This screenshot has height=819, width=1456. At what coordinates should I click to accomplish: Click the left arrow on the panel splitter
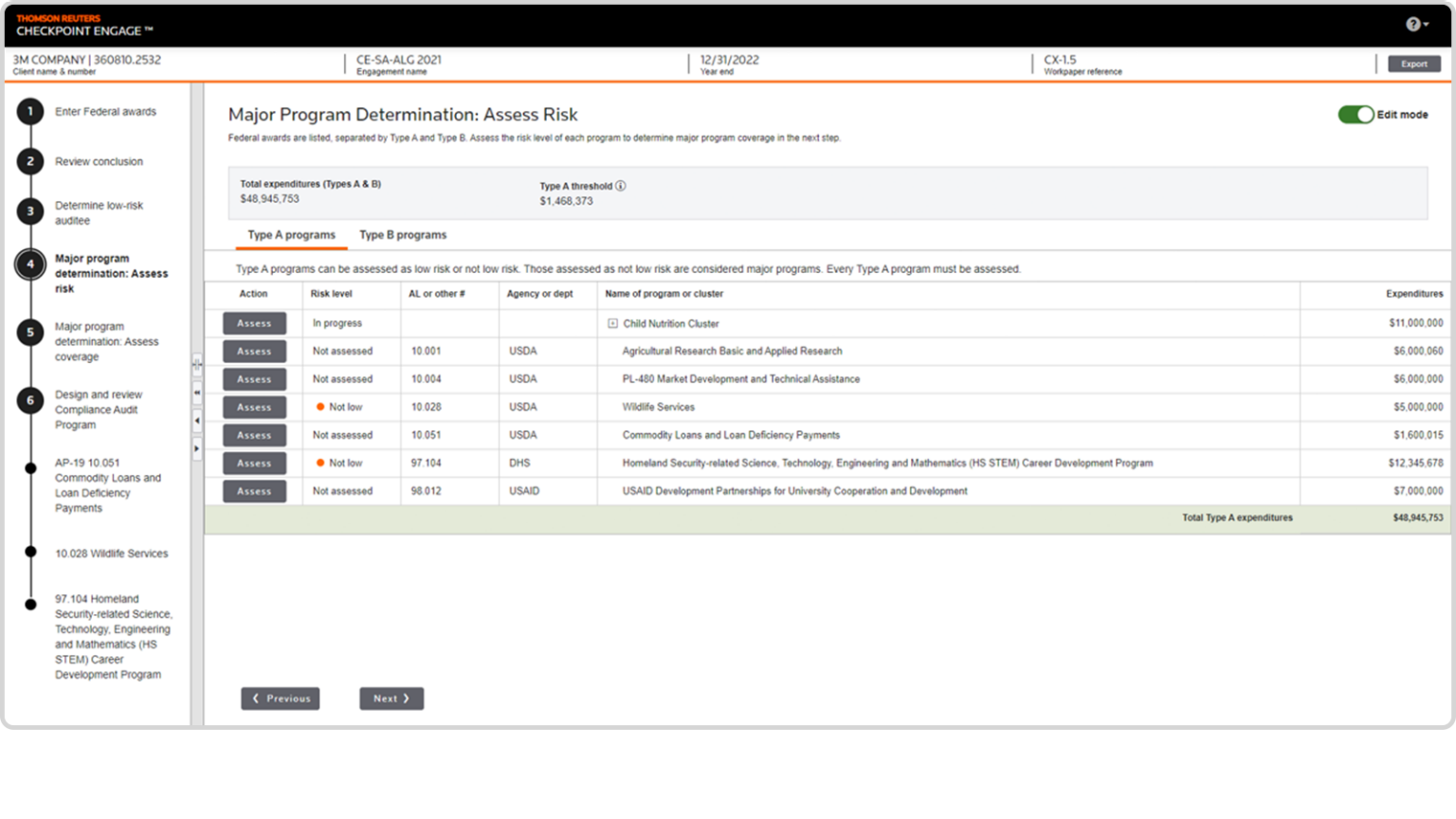197,421
